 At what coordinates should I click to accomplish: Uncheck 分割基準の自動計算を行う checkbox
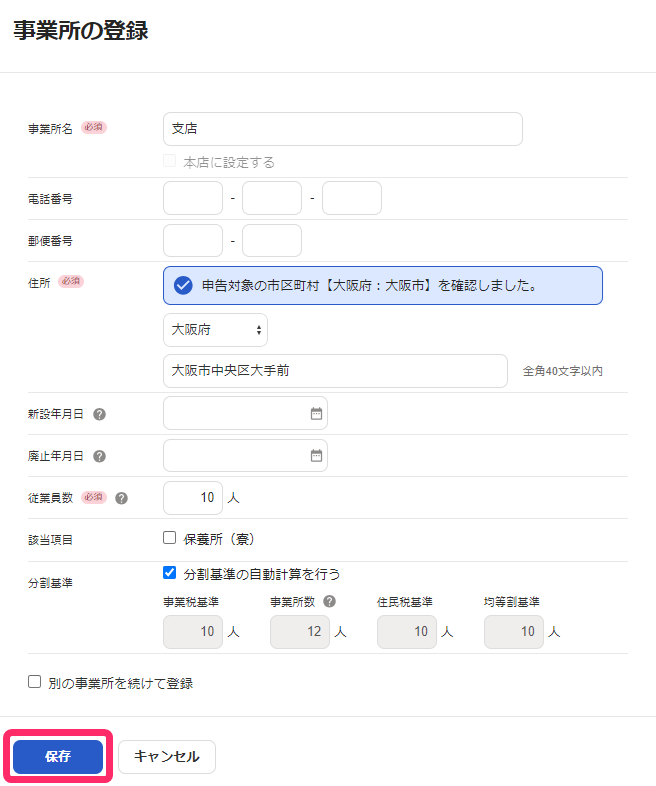click(x=169, y=572)
